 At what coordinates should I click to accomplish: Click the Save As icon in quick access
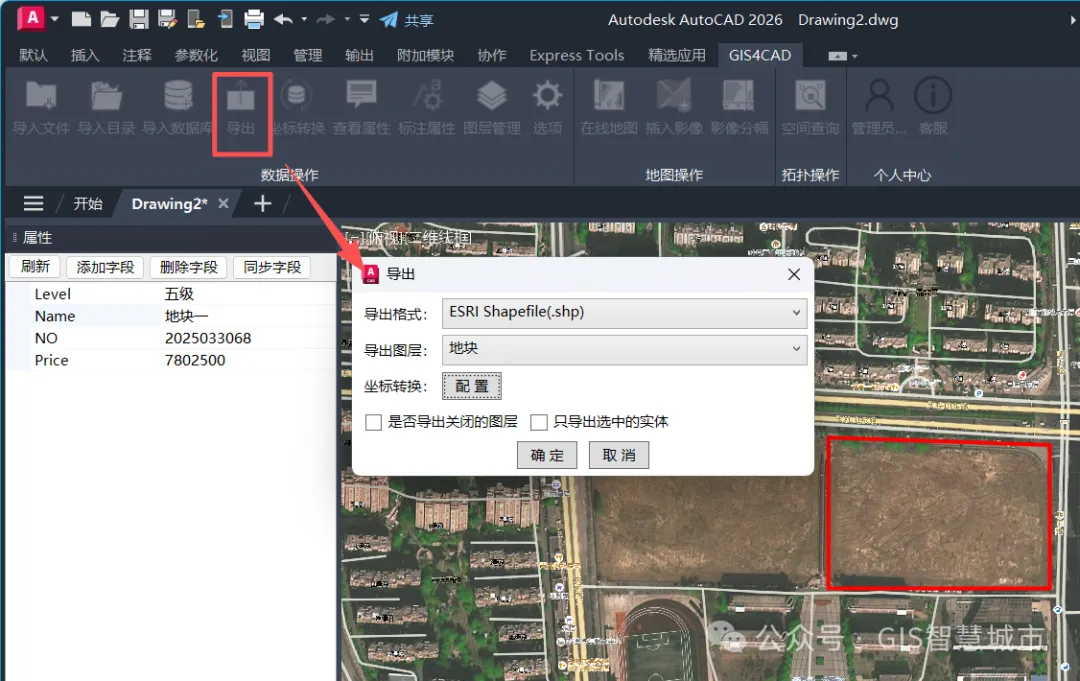(x=167, y=19)
